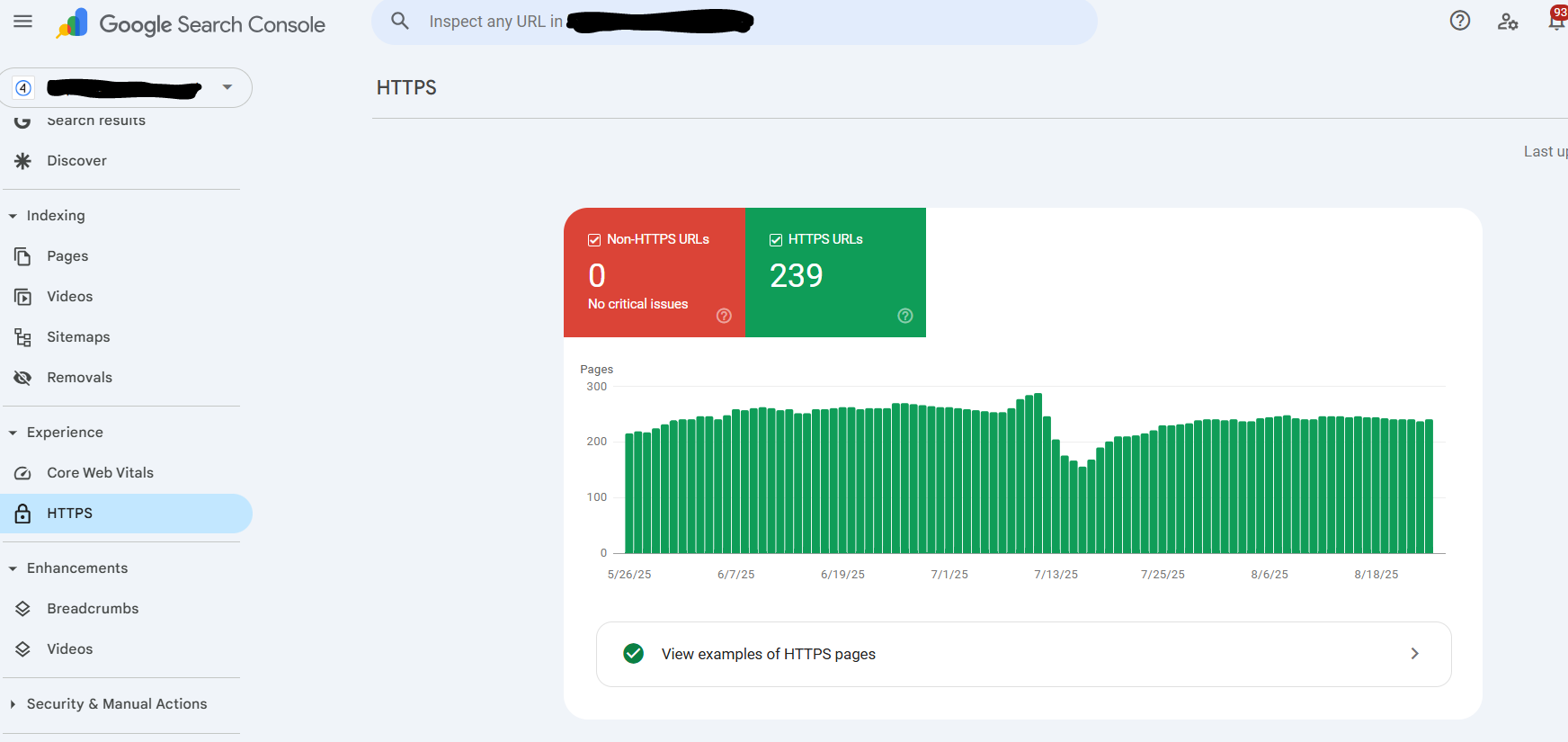Screen dimensions: 1568x742
Task: Open user settings management icon
Action: point(1508,22)
